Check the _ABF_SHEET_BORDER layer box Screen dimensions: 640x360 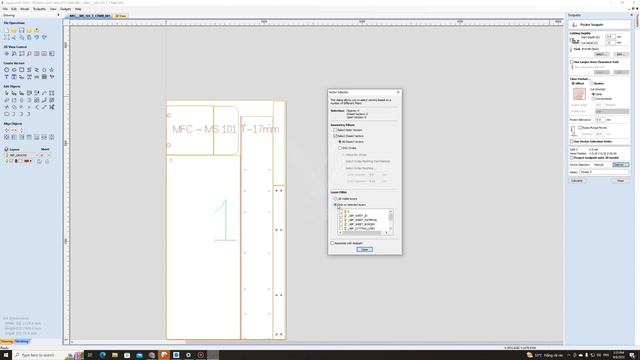(341, 224)
